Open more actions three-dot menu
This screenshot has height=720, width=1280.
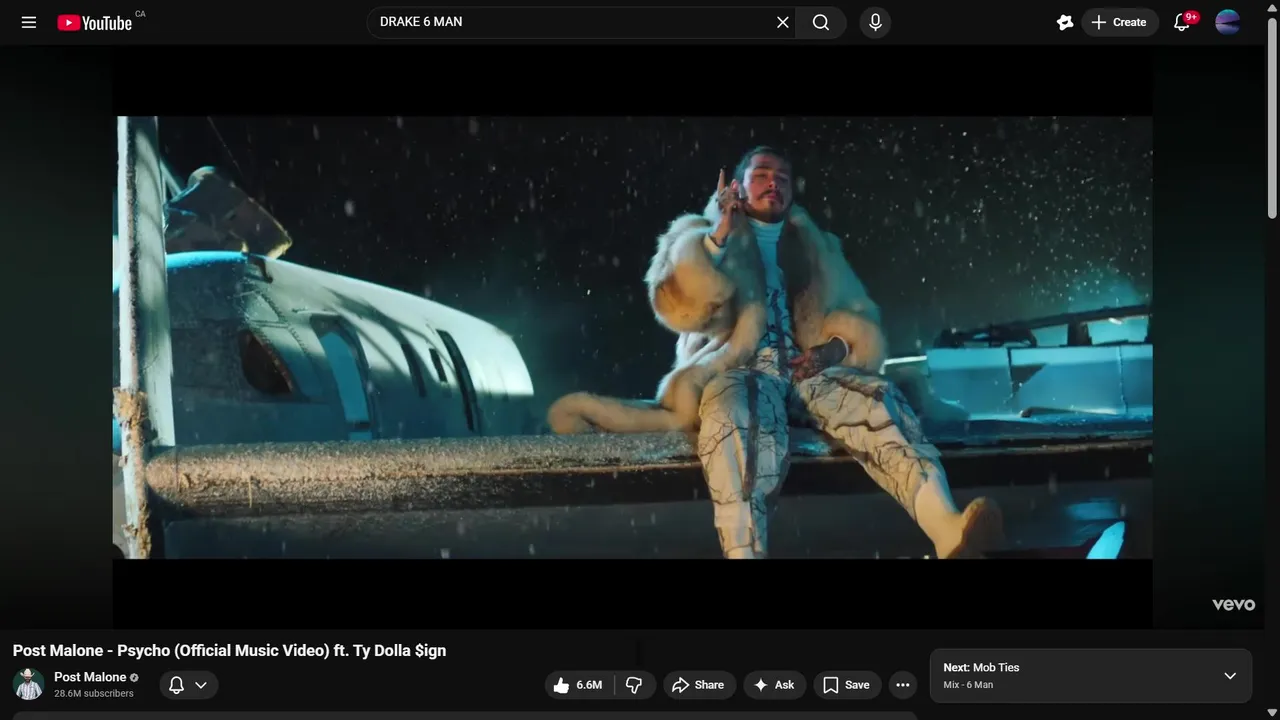pos(903,685)
